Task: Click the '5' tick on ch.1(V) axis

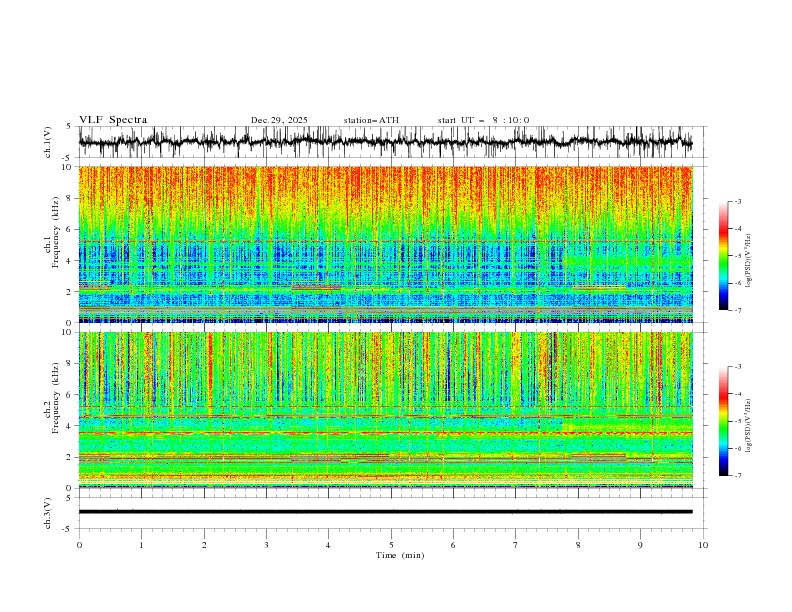Action: coord(69,127)
